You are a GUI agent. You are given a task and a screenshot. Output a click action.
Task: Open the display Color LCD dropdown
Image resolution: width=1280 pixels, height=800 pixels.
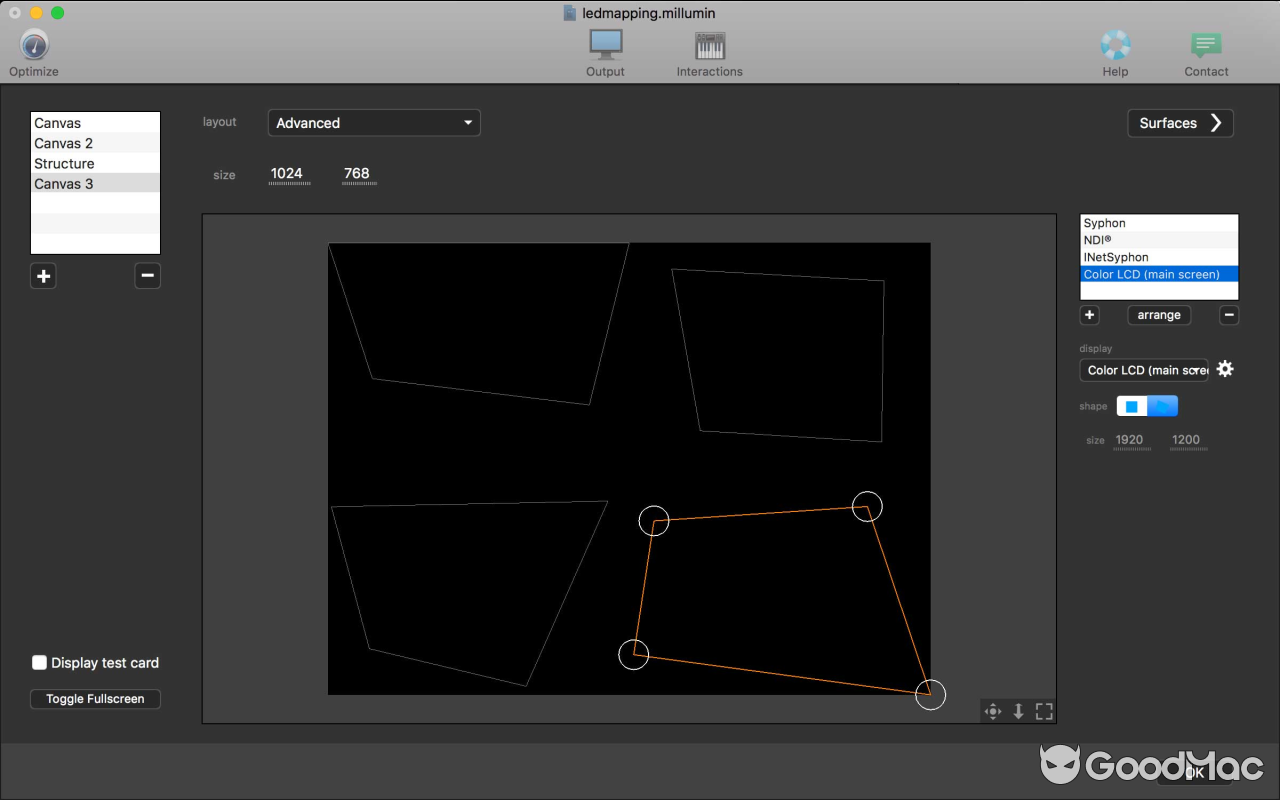1144,370
